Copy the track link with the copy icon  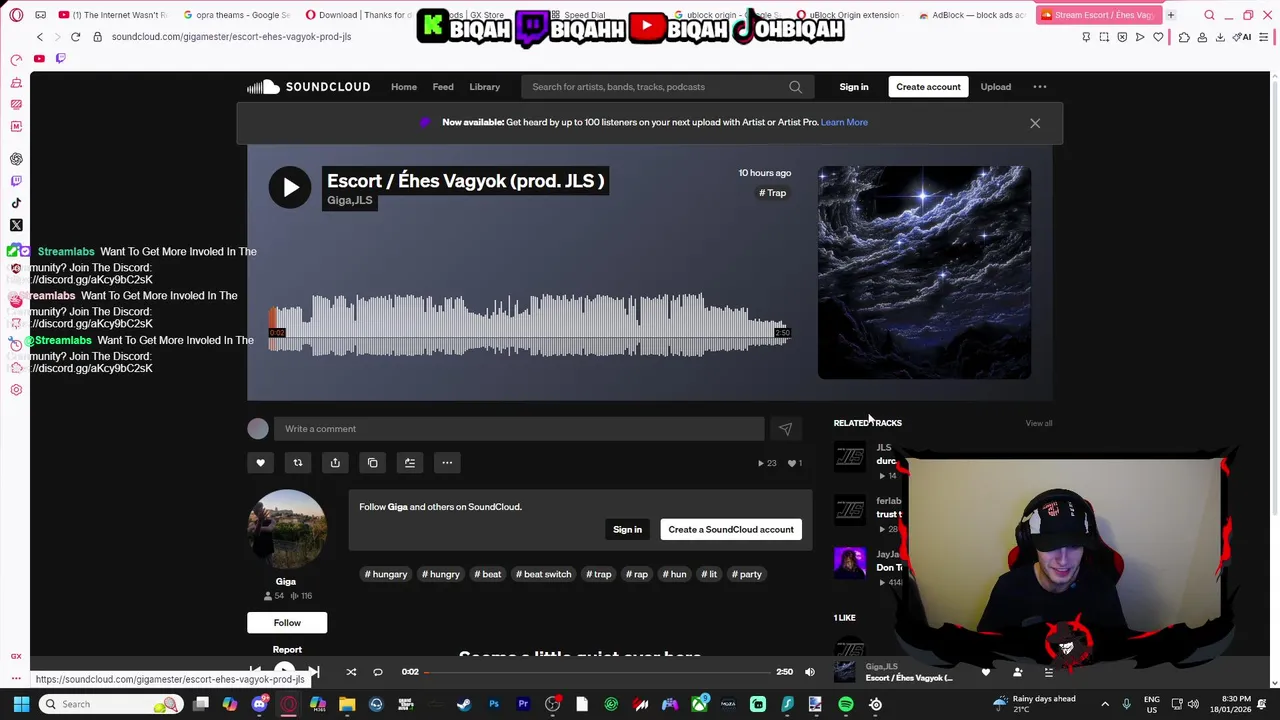point(372,463)
